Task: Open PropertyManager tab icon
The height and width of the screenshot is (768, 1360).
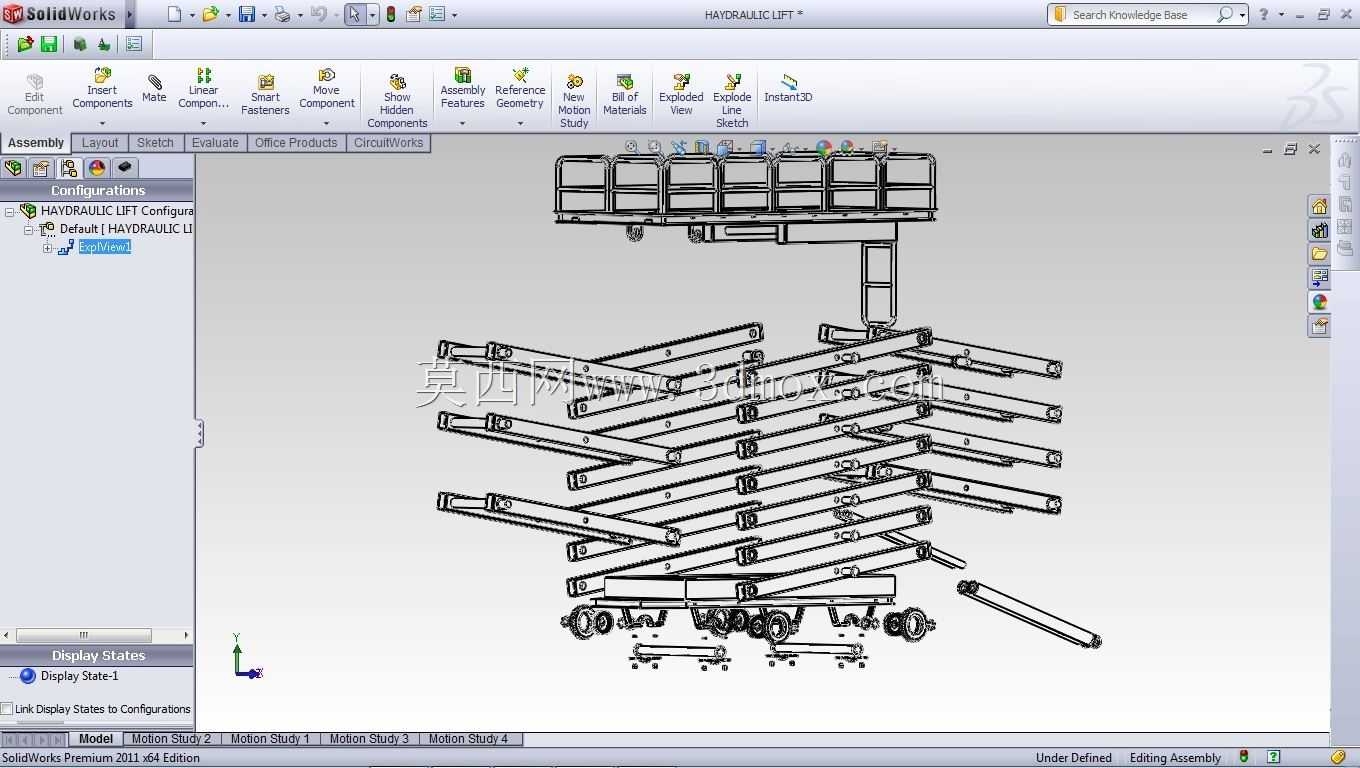Action: click(x=41, y=168)
